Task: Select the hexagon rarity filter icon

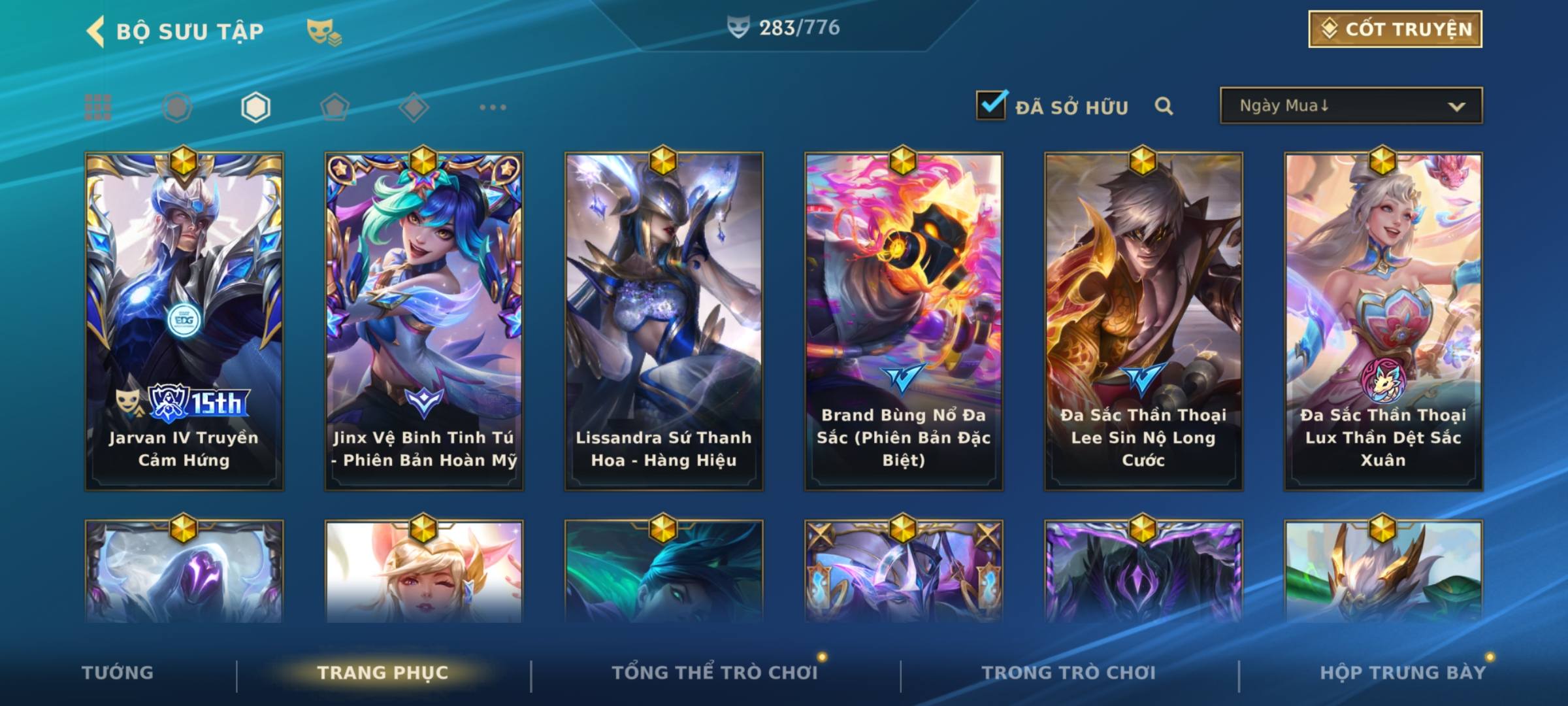Action: coord(255,107)
